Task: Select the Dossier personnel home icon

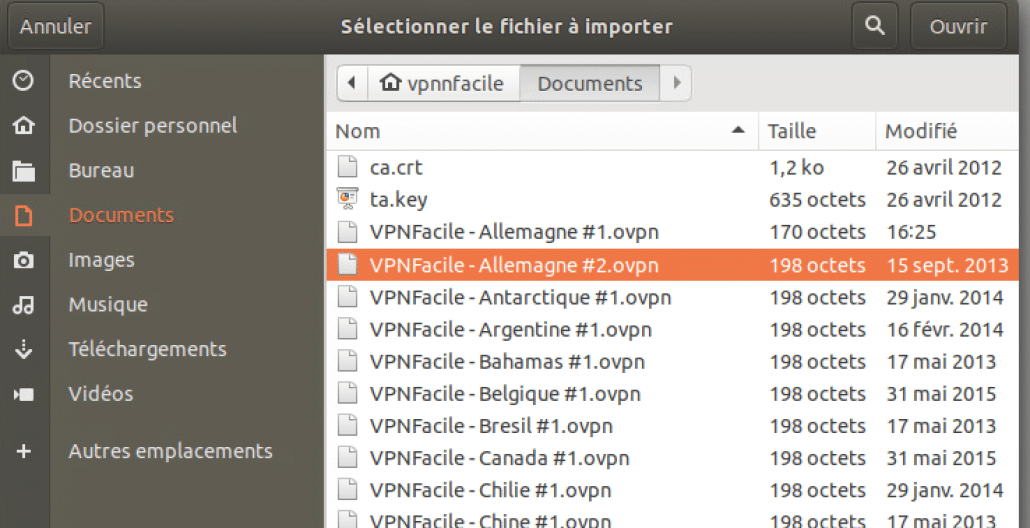Action: click(x=24, y=125)
